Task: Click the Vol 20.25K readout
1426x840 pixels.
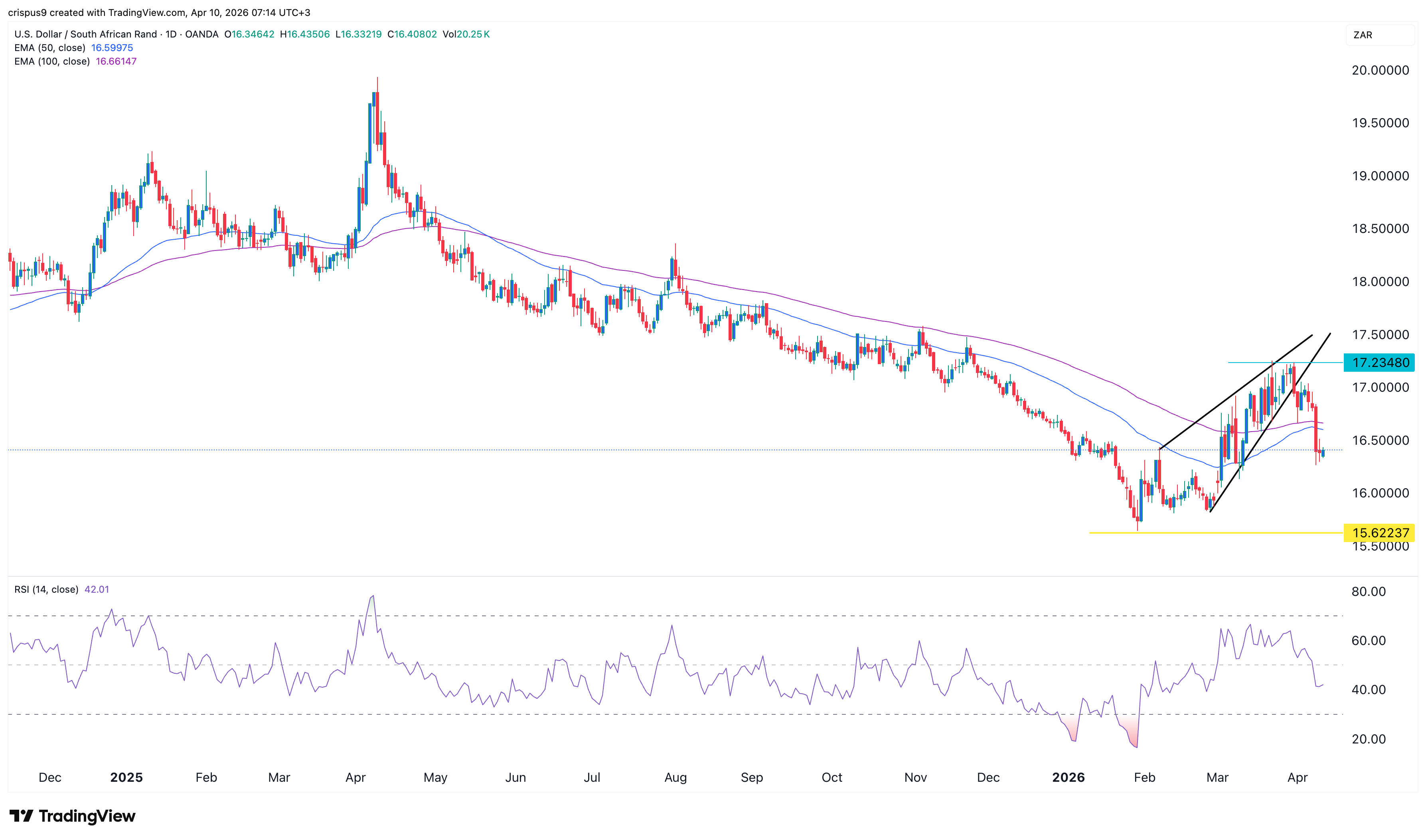Action: click(x=466, y=34)
